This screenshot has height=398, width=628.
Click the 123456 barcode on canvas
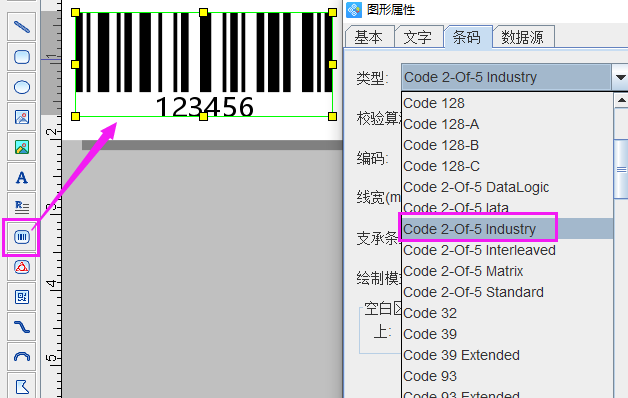(x=204, y=64)
